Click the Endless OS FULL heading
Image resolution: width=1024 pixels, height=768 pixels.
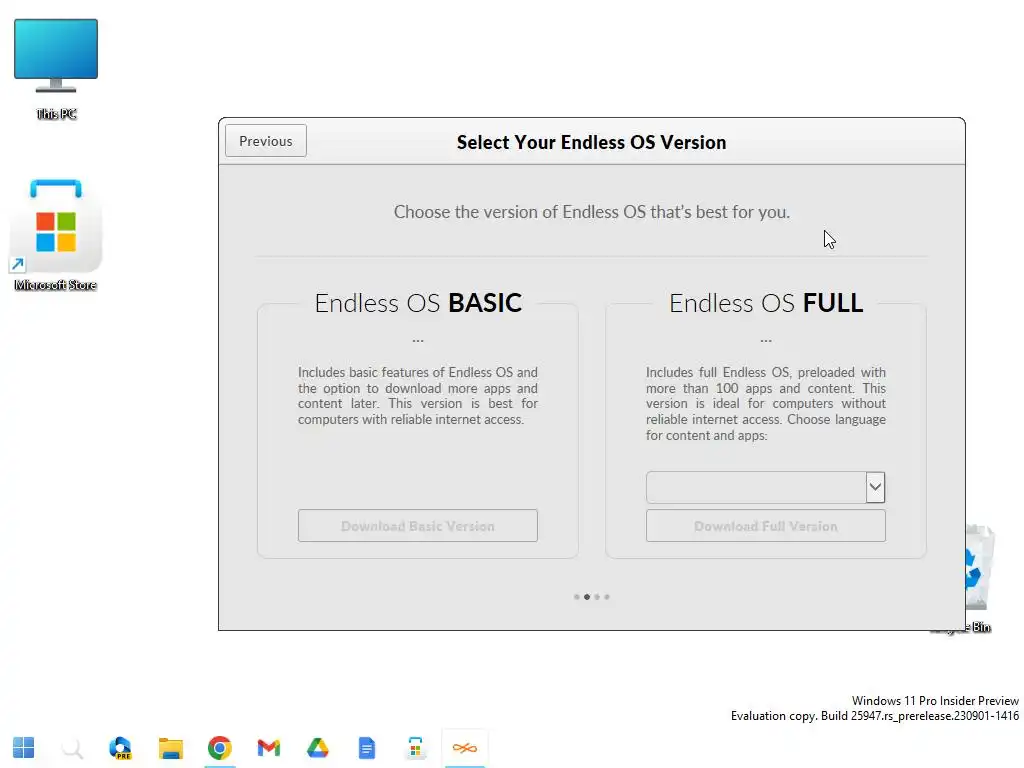(766, 303)
